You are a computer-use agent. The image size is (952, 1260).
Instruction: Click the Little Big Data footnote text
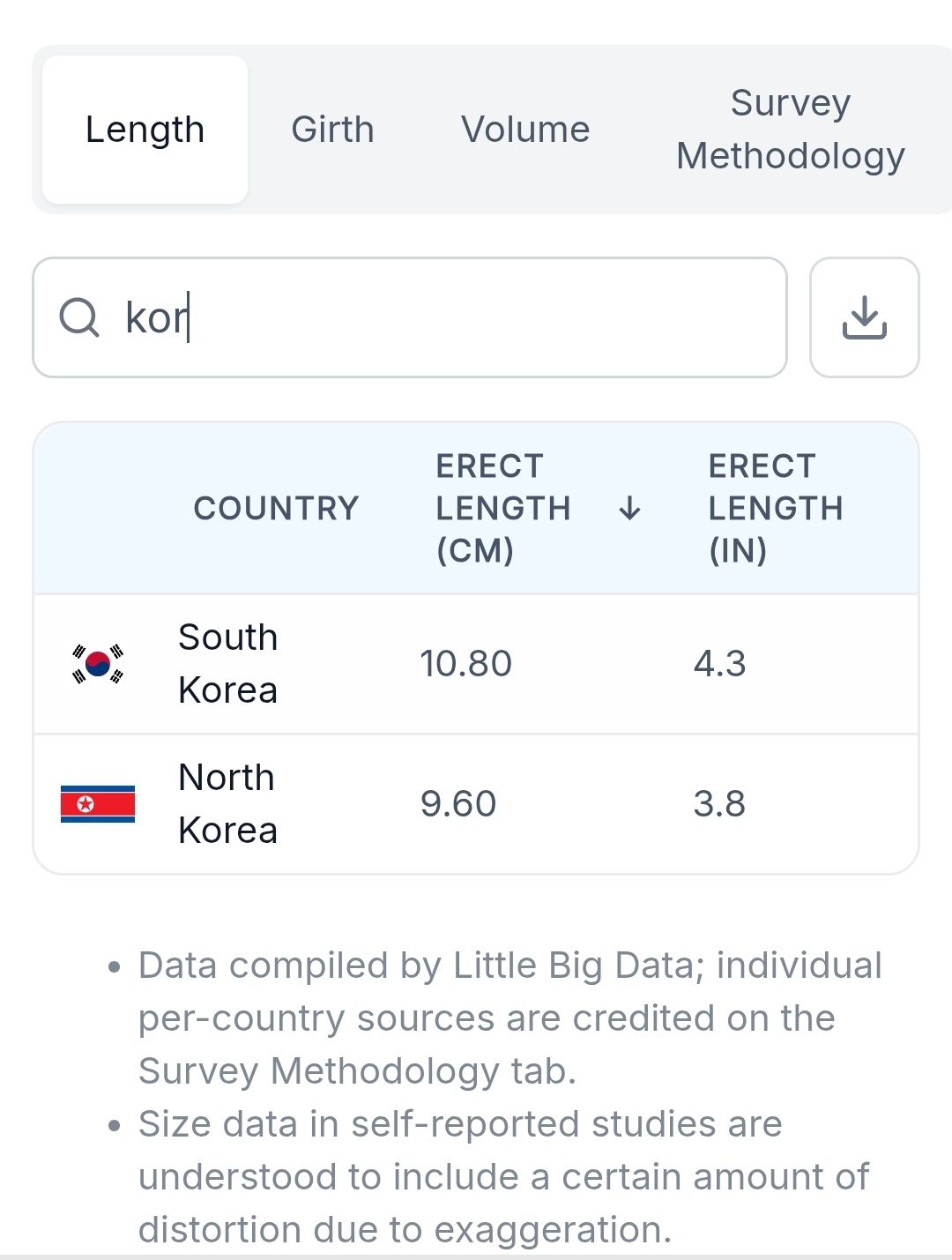pyautogui.click(x=509, y=1018)
